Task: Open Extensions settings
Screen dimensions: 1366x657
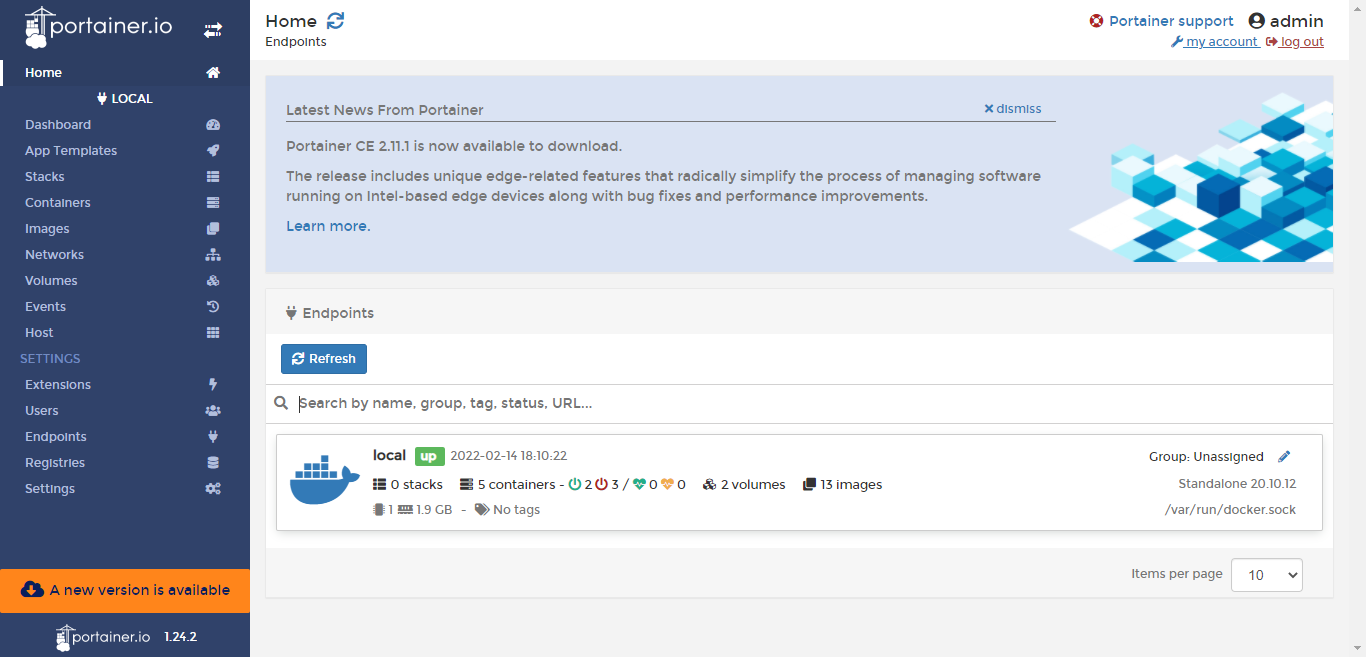Action: (125, 385)
